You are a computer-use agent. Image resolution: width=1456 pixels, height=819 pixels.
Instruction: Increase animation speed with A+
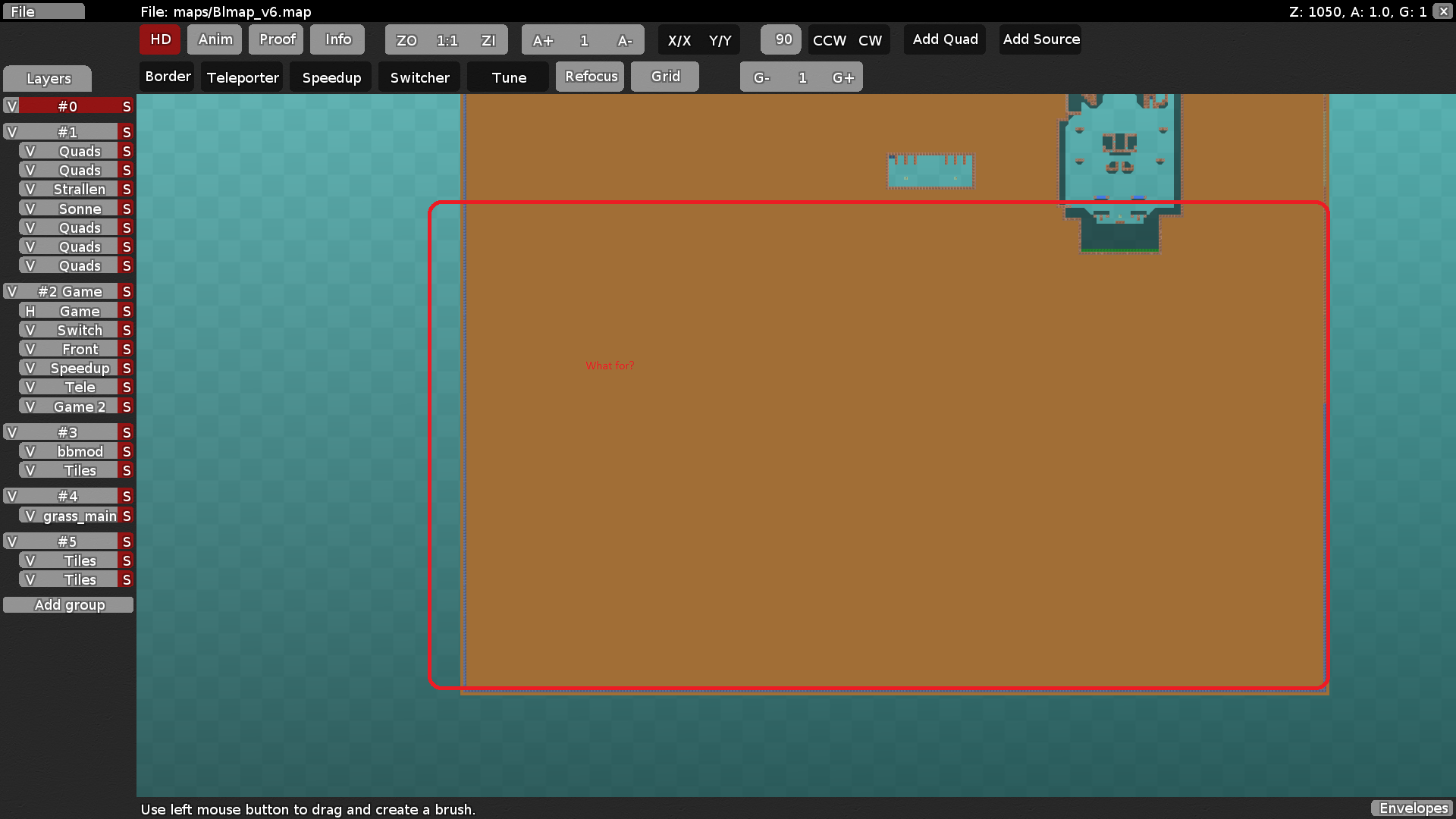pyautogui.click(x=543, y=40)
